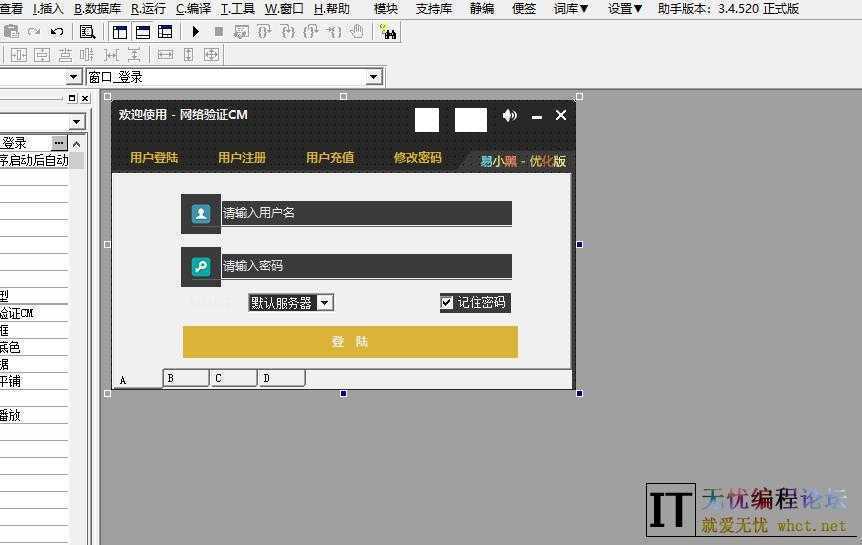The image size is (862, 545).
Task: Open the 词库 dropdown menu
Action: click(571, 9)
